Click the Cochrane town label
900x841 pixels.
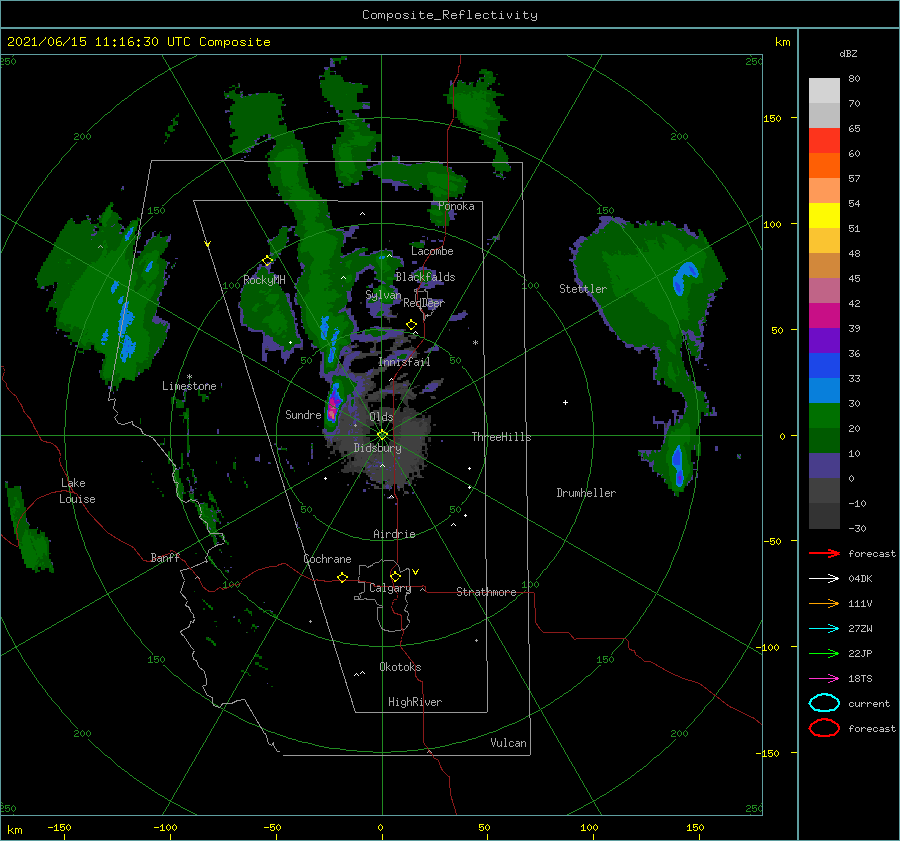click(x=327, y=559)
